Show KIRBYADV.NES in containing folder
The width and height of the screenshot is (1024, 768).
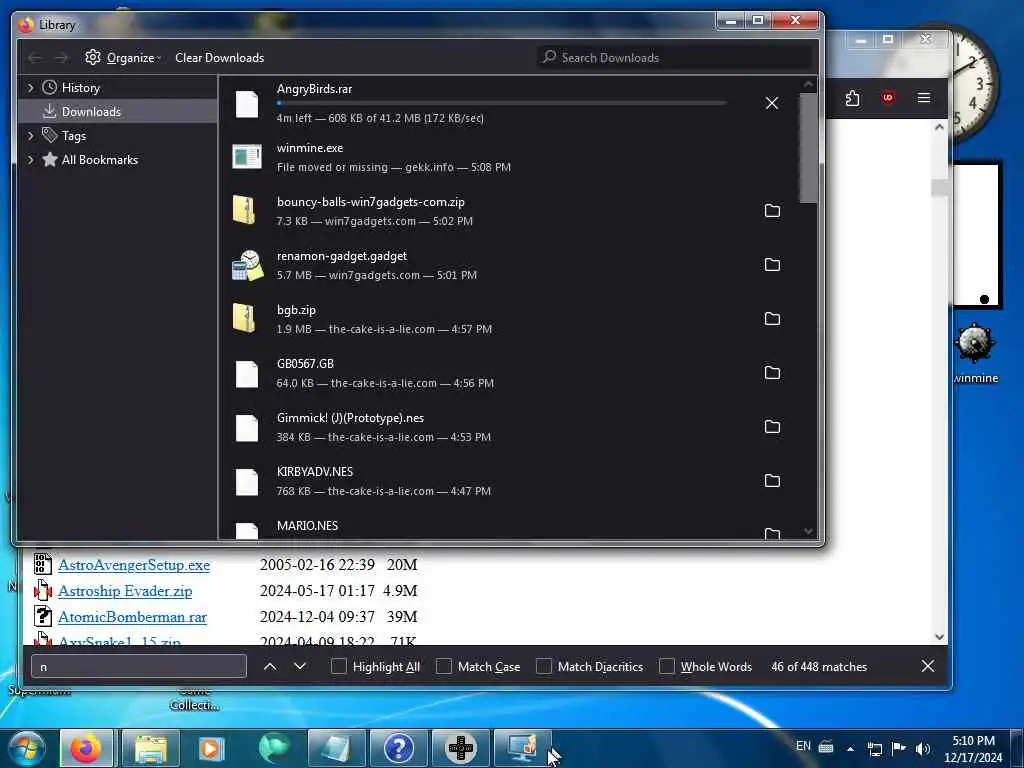(772, 481)
